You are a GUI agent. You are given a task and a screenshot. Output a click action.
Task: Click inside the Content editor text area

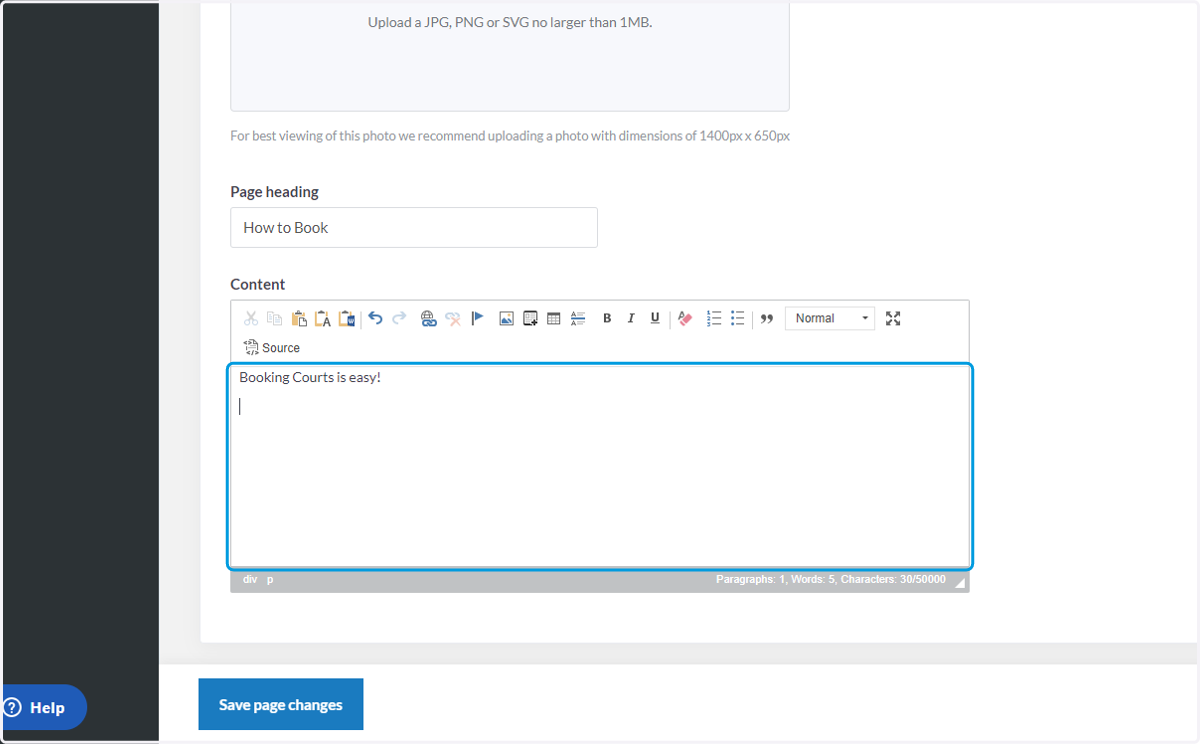click(x=600, y=467)
